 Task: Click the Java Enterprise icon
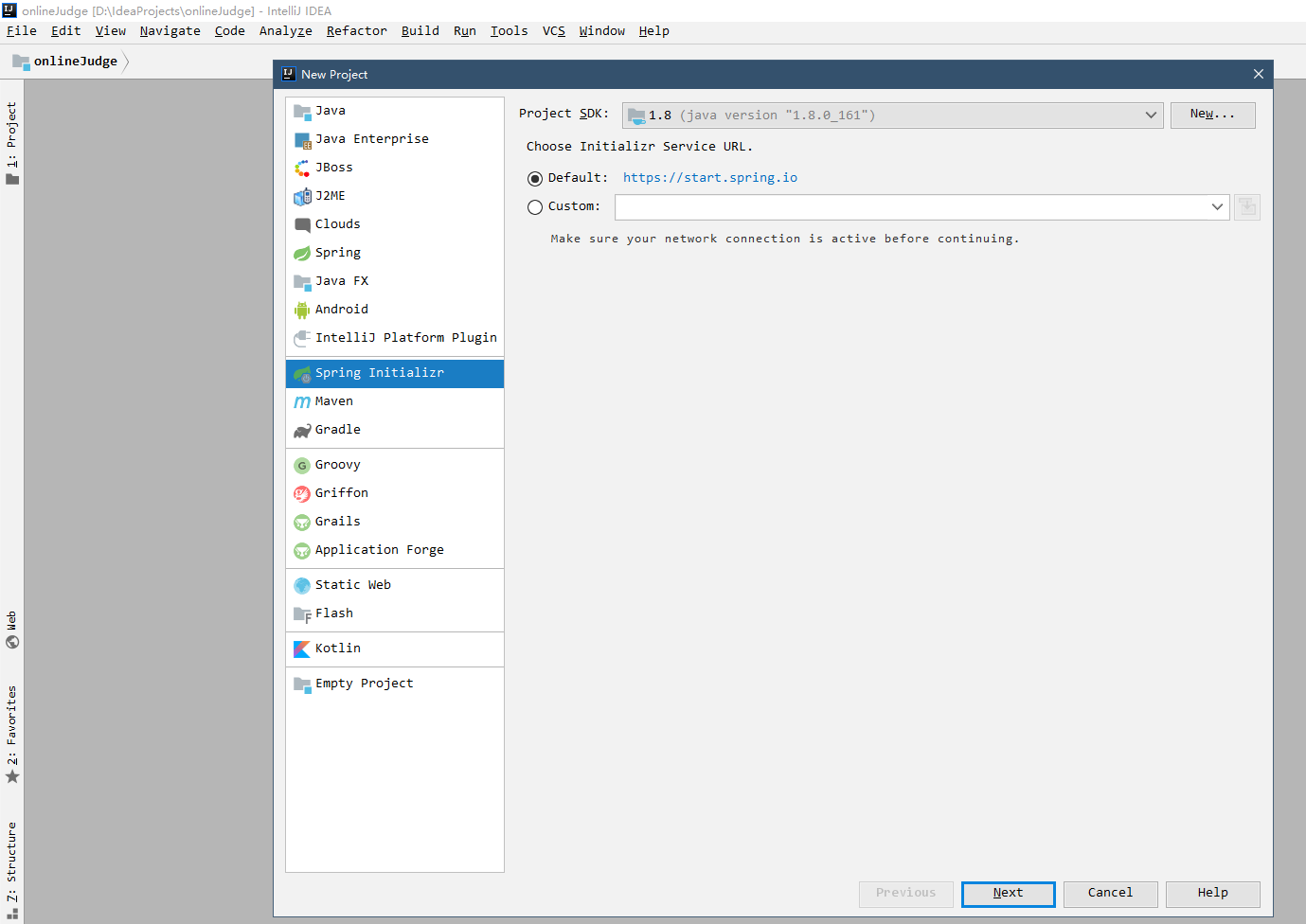coord(302,140)
